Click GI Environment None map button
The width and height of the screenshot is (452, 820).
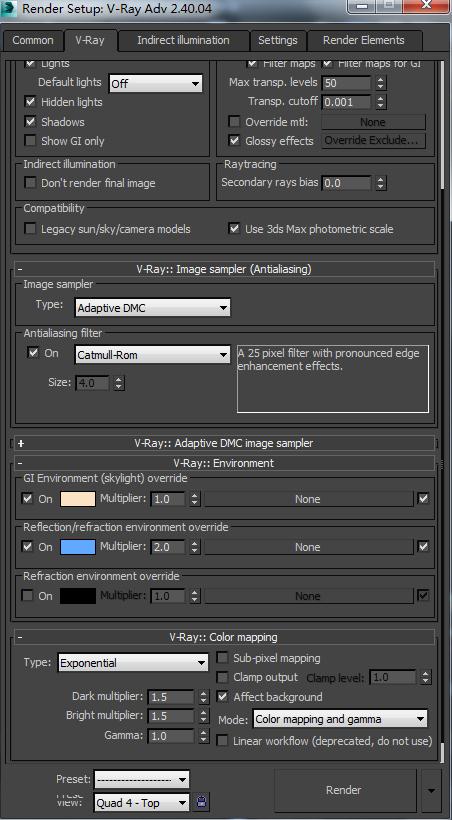click(308, 499)
